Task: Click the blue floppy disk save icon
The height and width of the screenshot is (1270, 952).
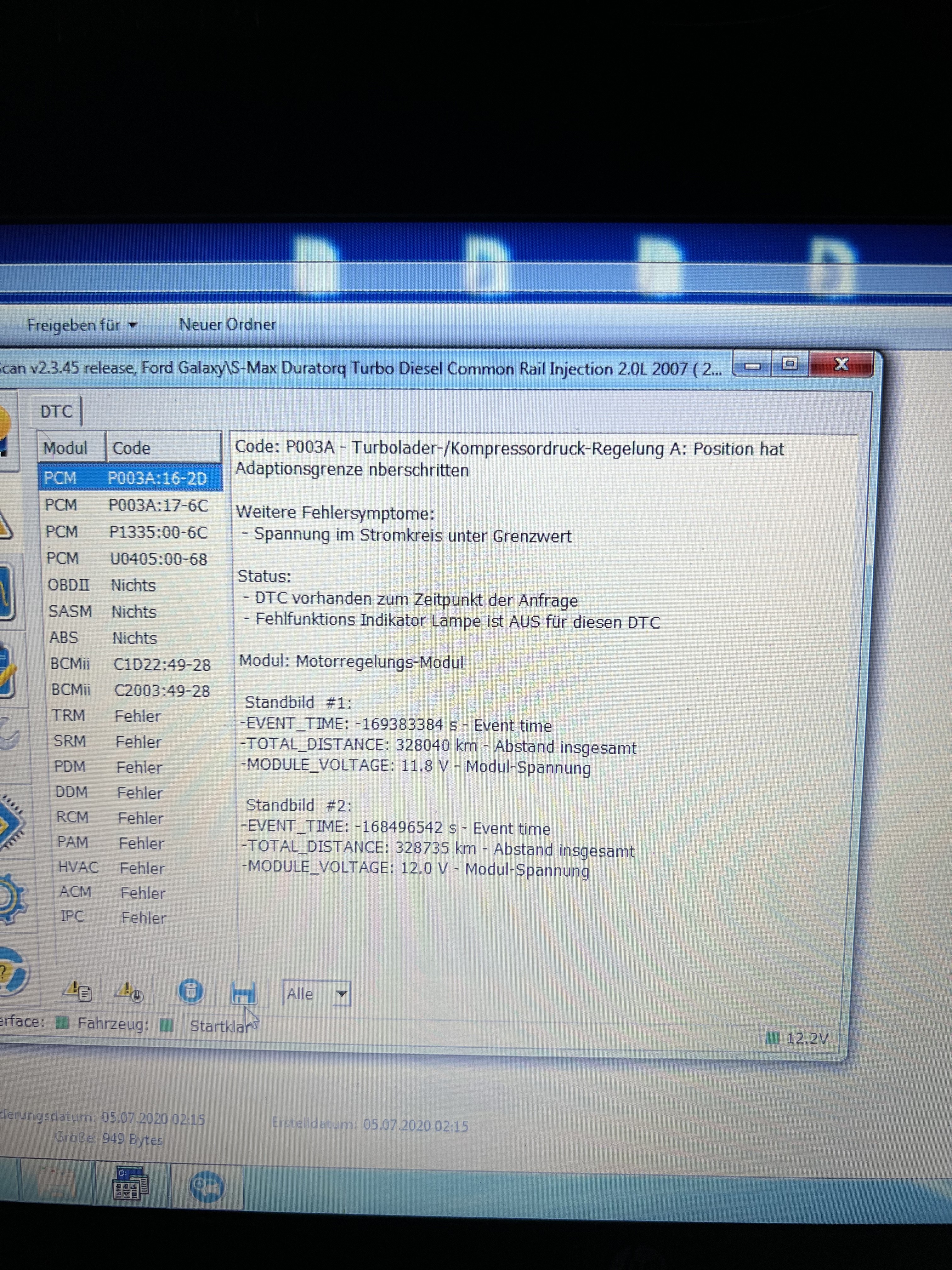Action: (x=243, y=992)
